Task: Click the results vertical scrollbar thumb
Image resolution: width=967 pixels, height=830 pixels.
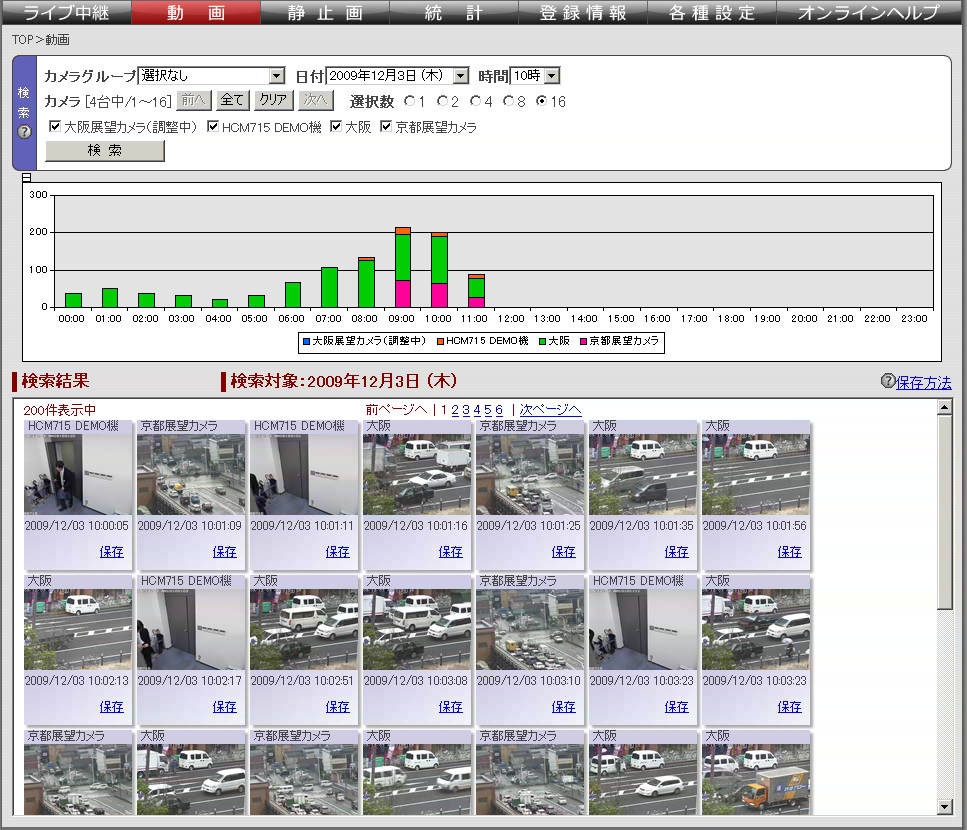Action: pyautogui.click(x=944, y=512)
